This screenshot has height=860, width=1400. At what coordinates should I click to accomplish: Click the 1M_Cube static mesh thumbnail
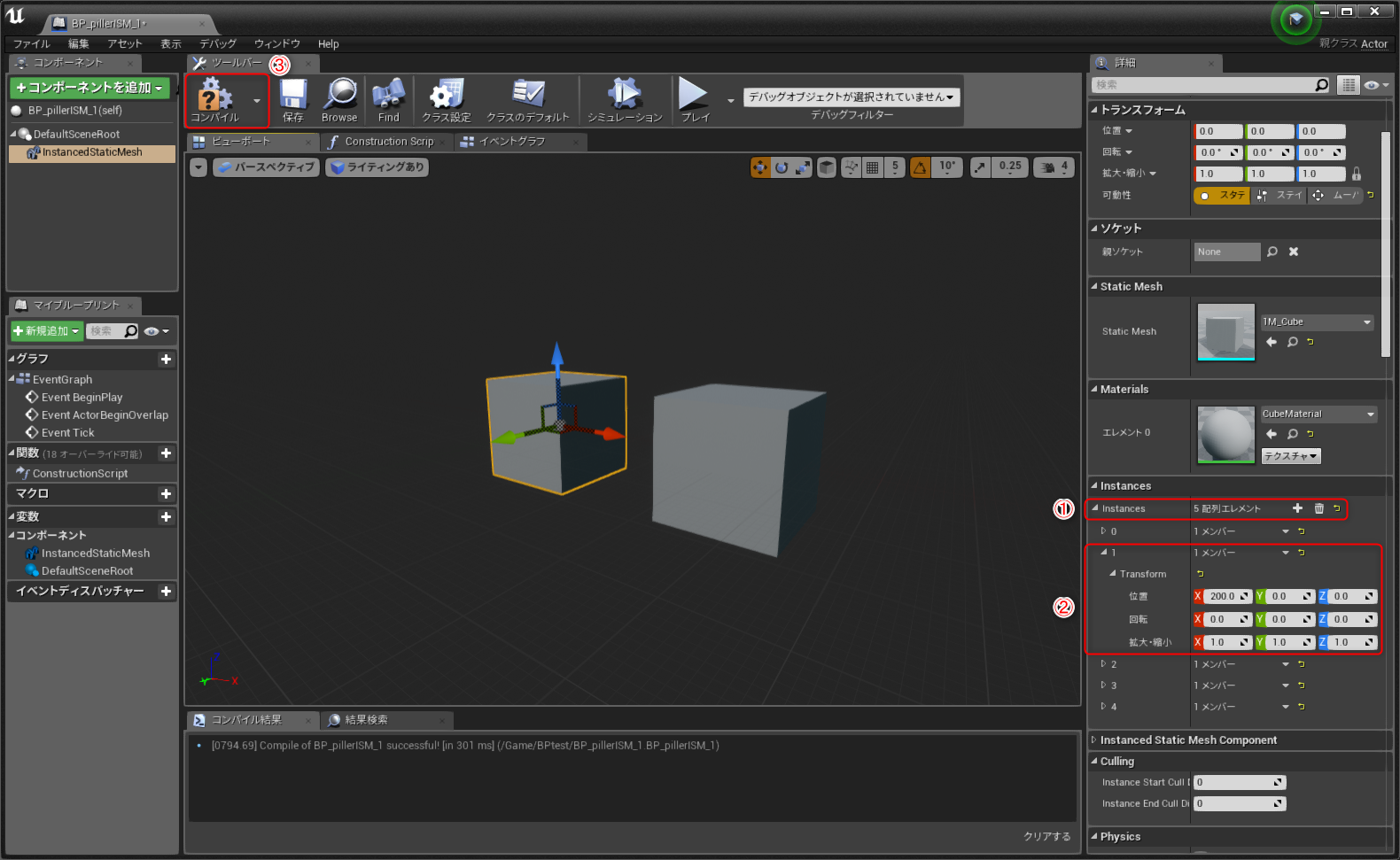1226,332
